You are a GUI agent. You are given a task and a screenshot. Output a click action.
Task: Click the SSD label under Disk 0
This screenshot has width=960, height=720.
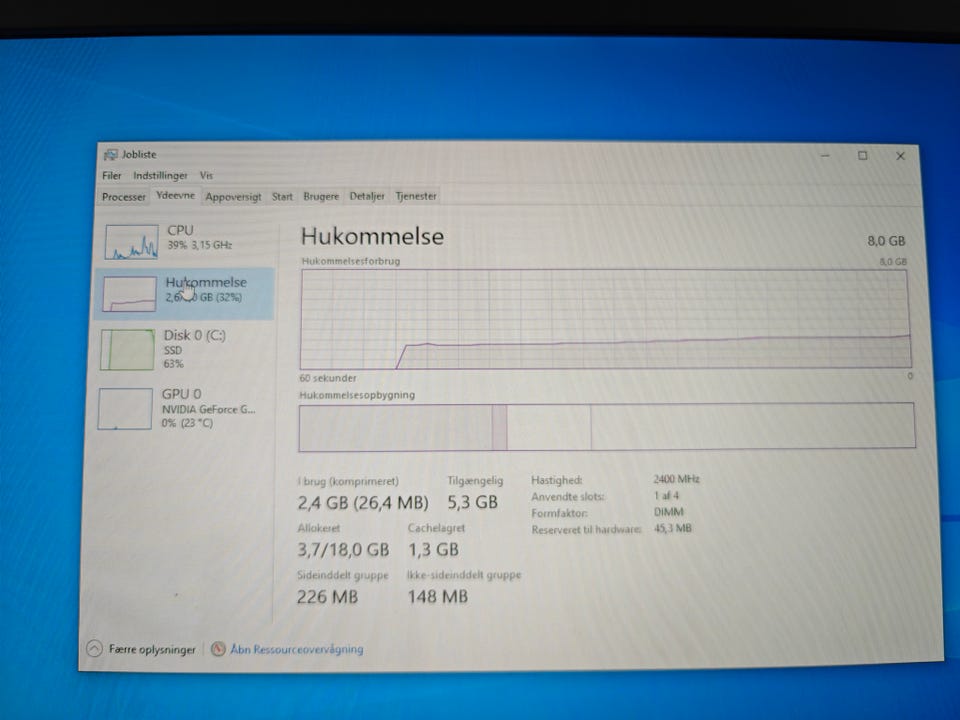point(173,350)
